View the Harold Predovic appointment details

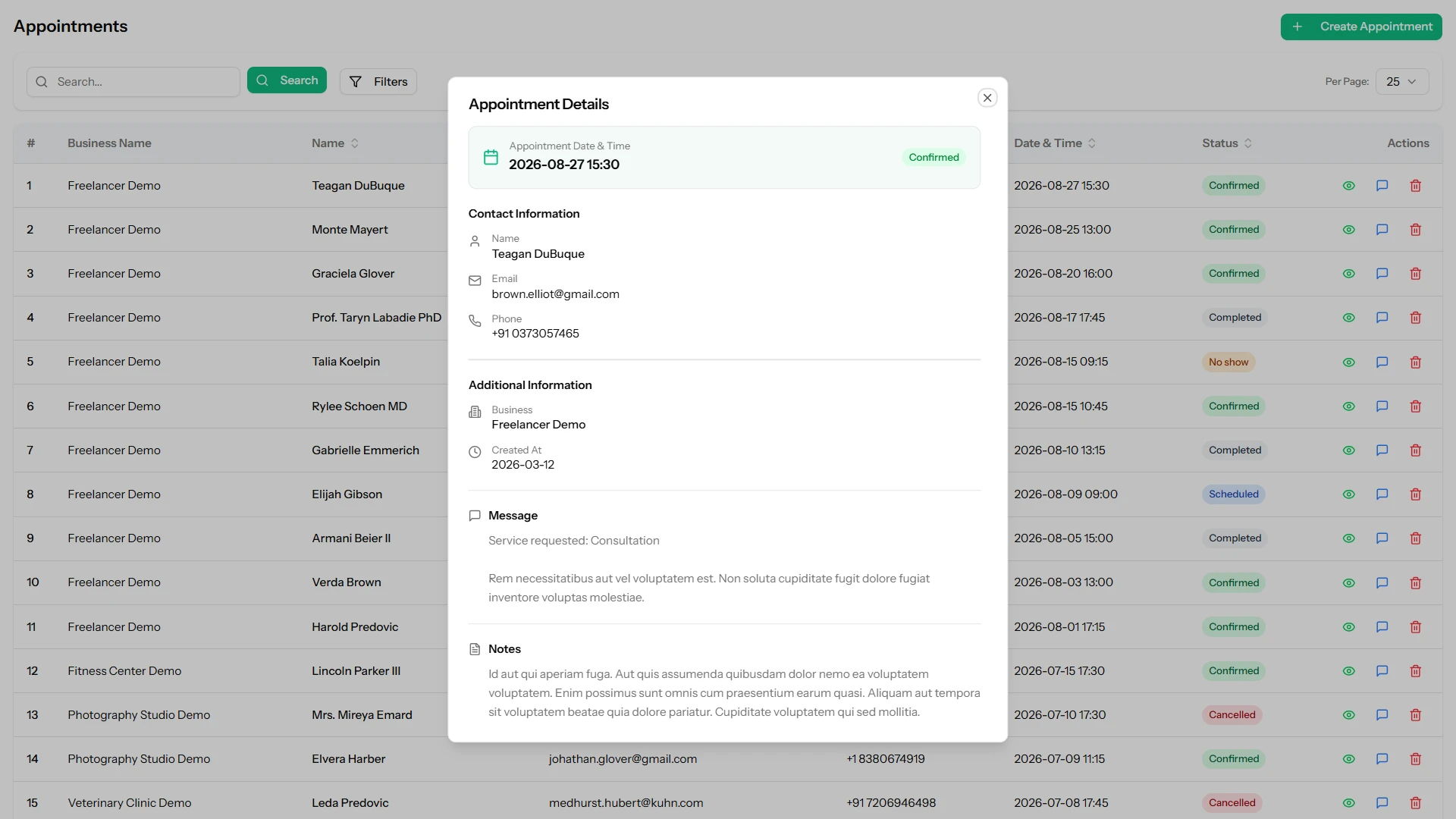(x=1348, y=627)
